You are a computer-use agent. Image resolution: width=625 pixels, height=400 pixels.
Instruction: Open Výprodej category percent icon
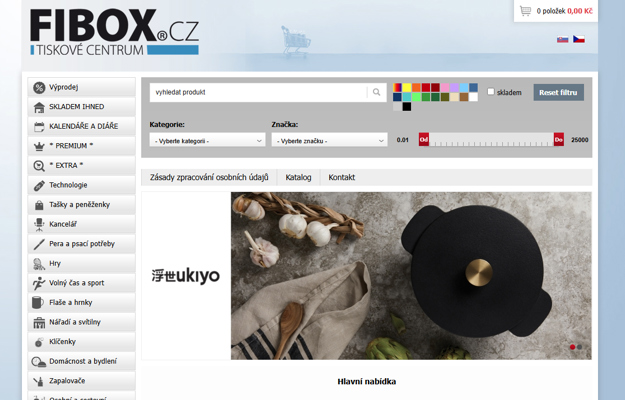[39, 87]
